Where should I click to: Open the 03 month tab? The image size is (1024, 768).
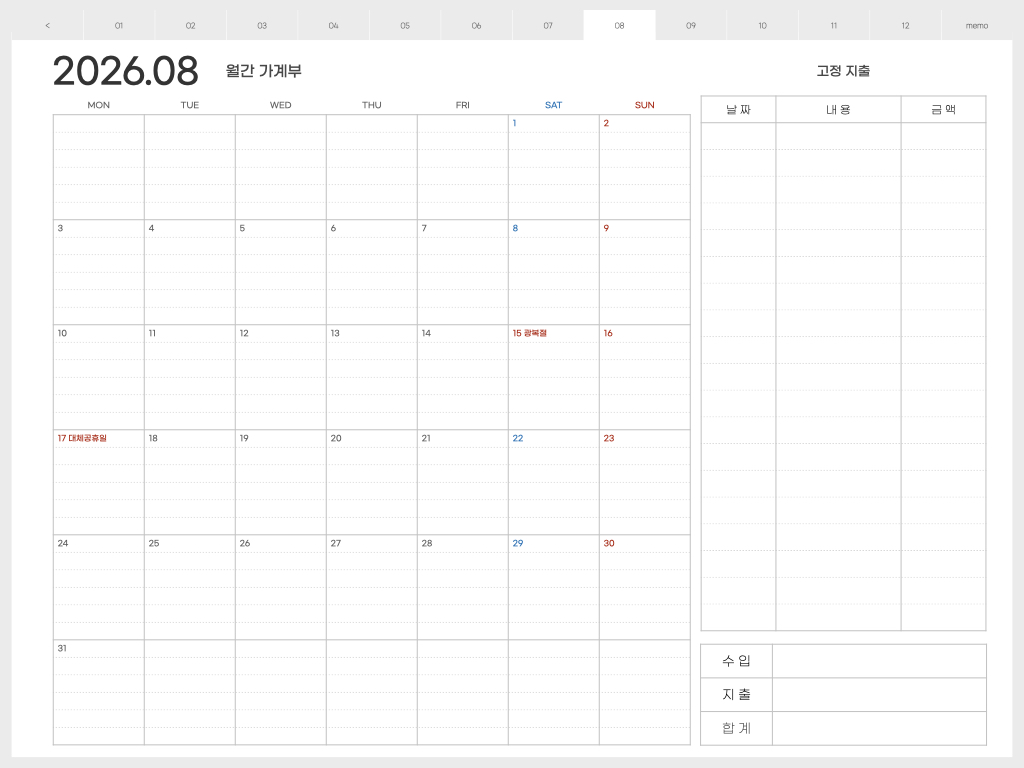262,25
